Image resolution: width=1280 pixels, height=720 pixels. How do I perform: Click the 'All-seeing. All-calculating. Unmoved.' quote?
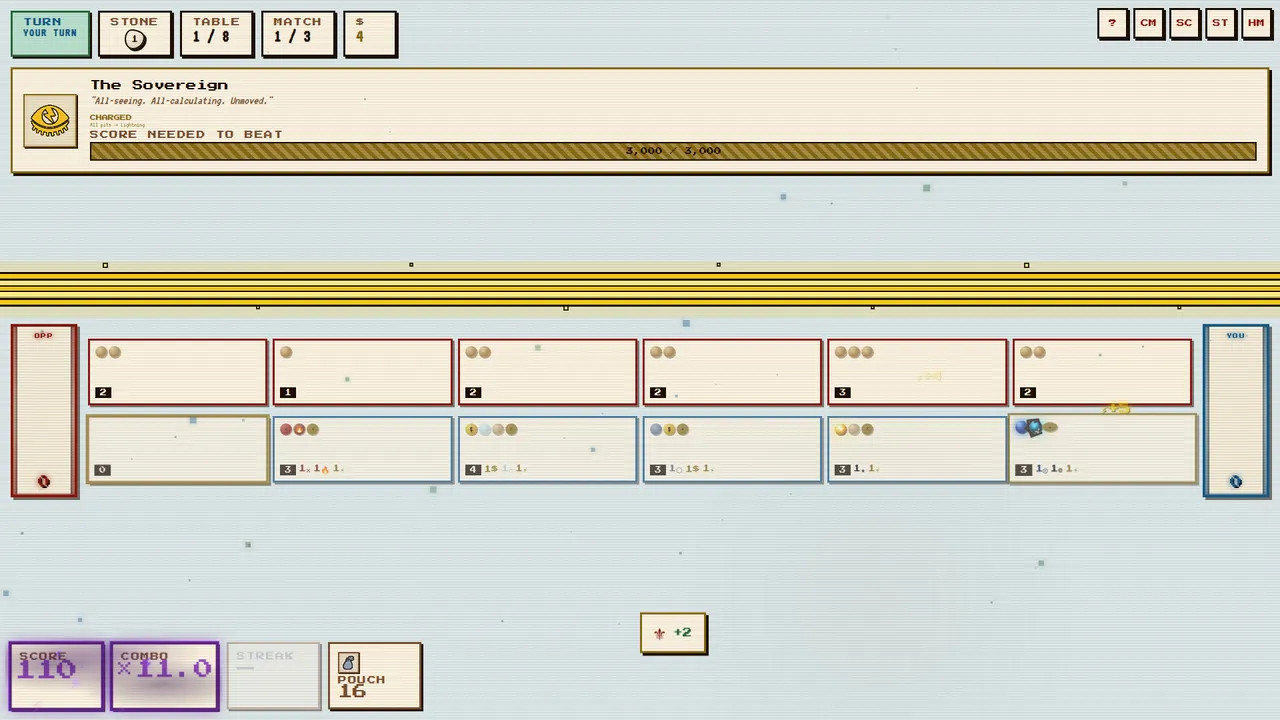(182, 101)
